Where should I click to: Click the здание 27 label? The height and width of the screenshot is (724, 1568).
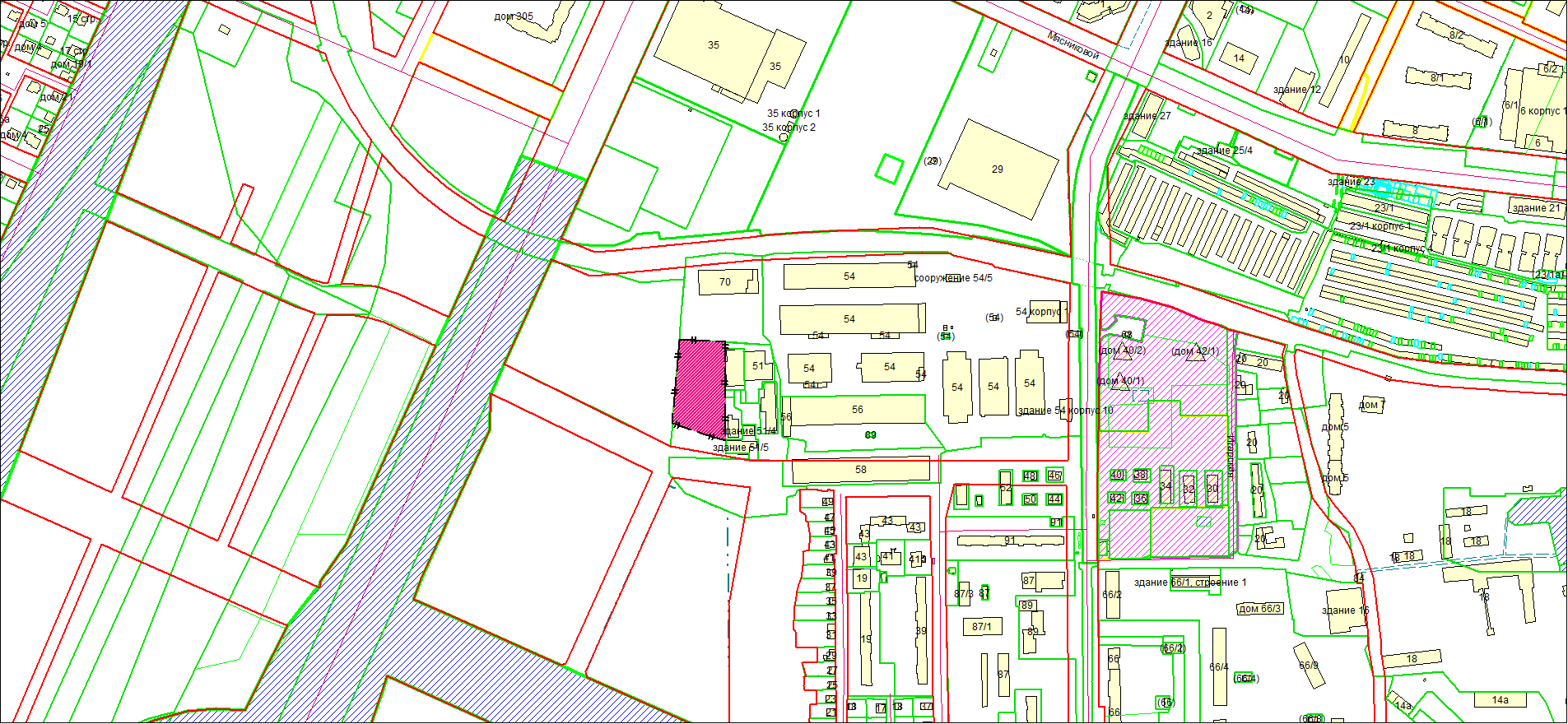point(1147,116)
